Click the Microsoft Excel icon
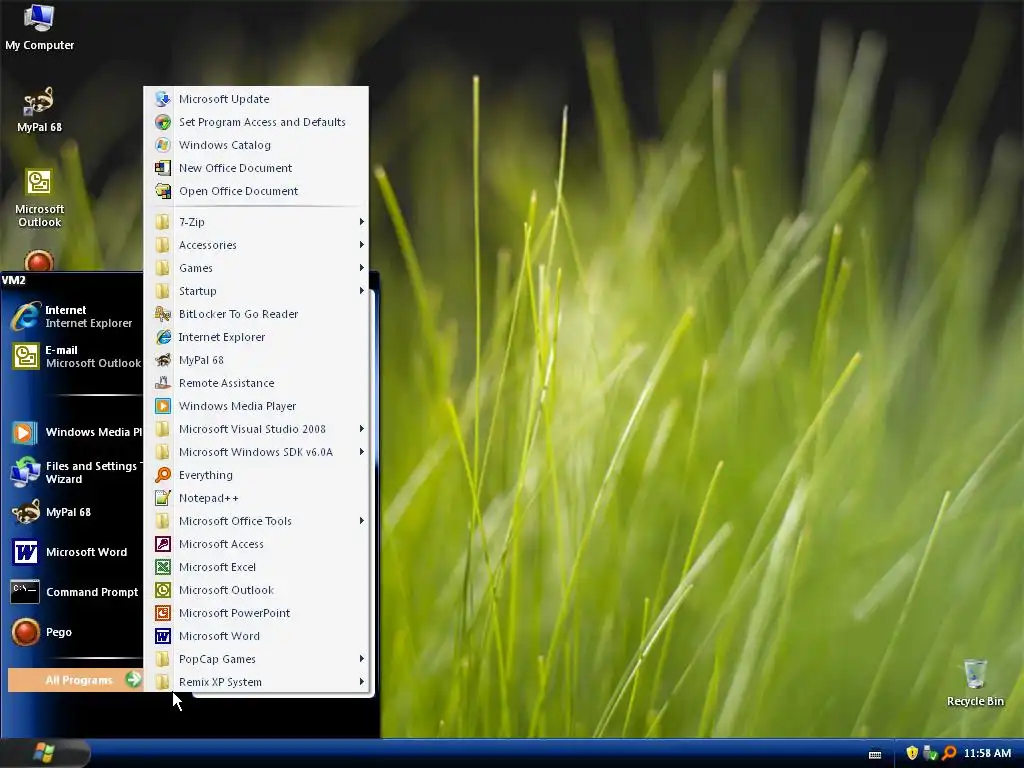The height and width of the screenshot is (768, 1024). [163, 567]
